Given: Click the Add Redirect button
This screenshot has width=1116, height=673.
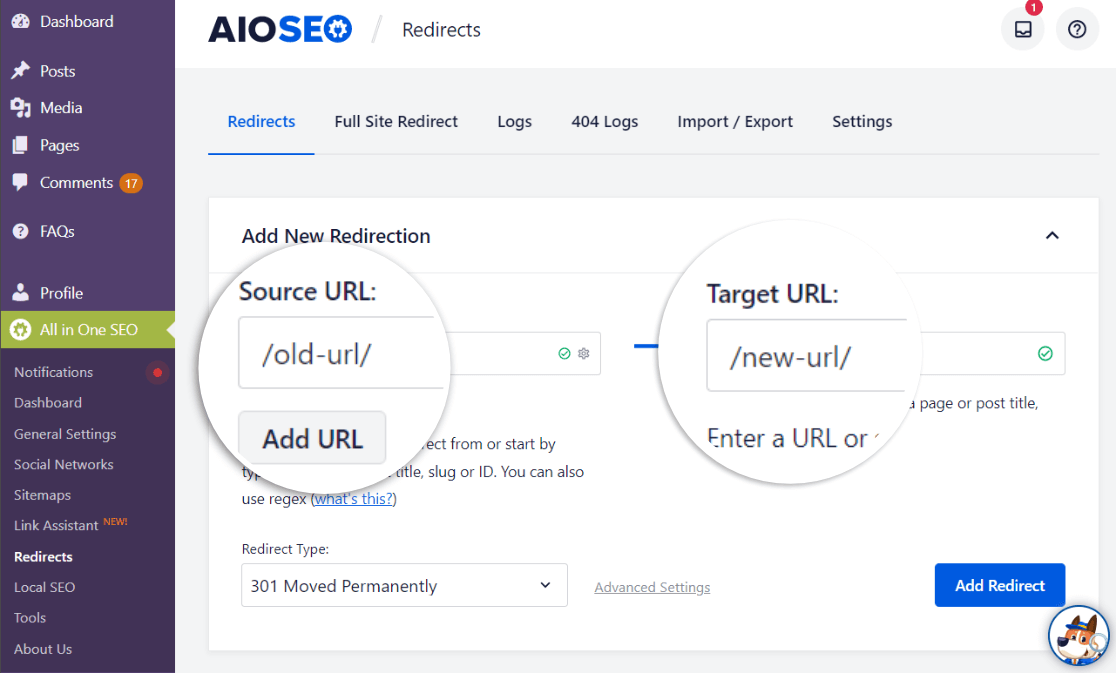Looking at the screenshot, I should click(x=999, y=585).
